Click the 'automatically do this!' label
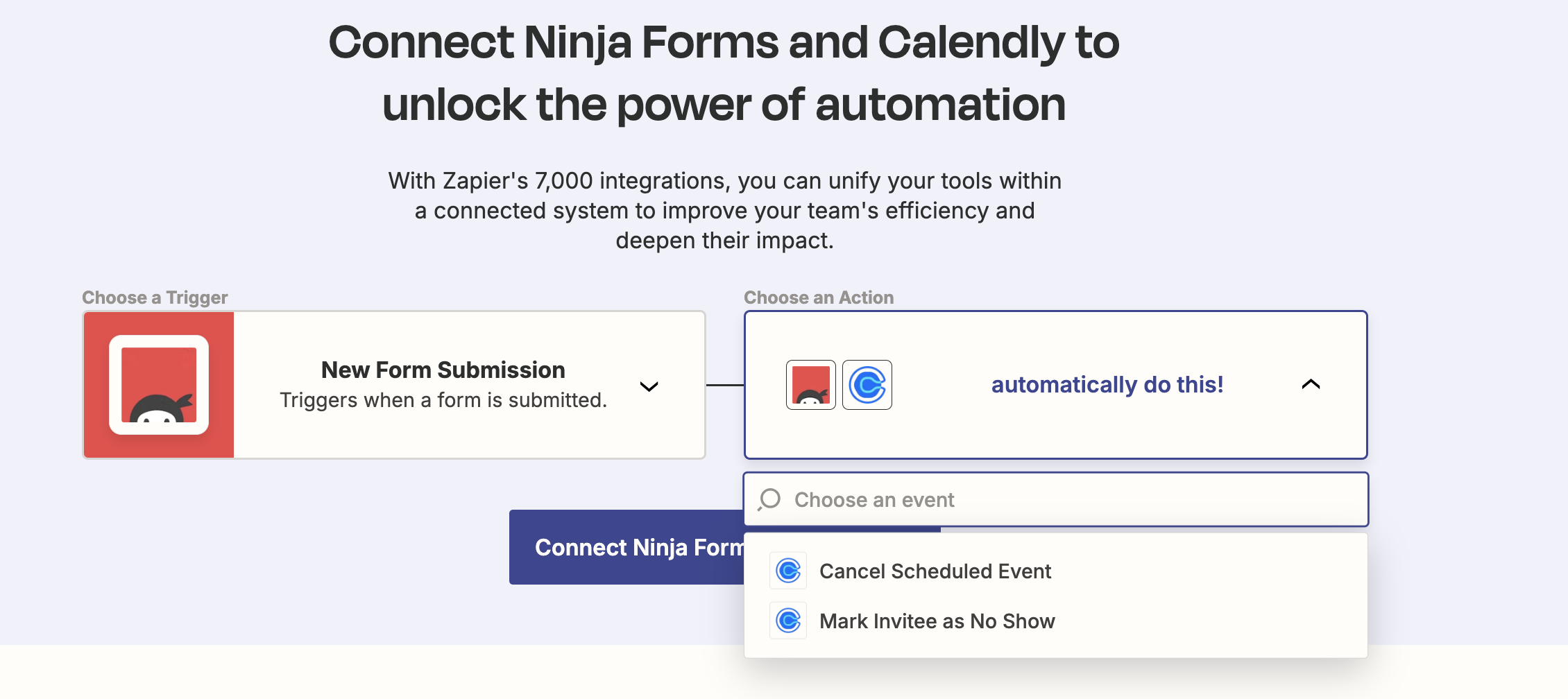The image size is (1568, 699). [1107, 384]
